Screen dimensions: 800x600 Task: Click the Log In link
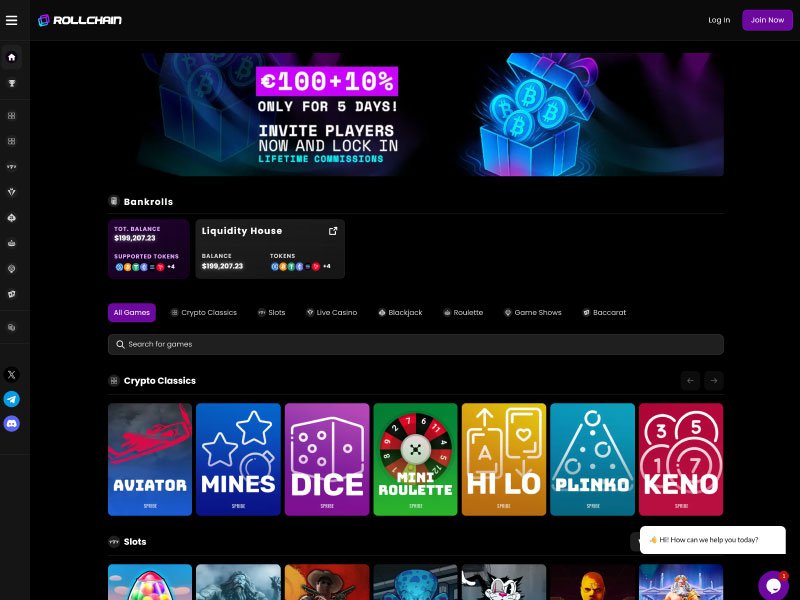click(719, 20)
